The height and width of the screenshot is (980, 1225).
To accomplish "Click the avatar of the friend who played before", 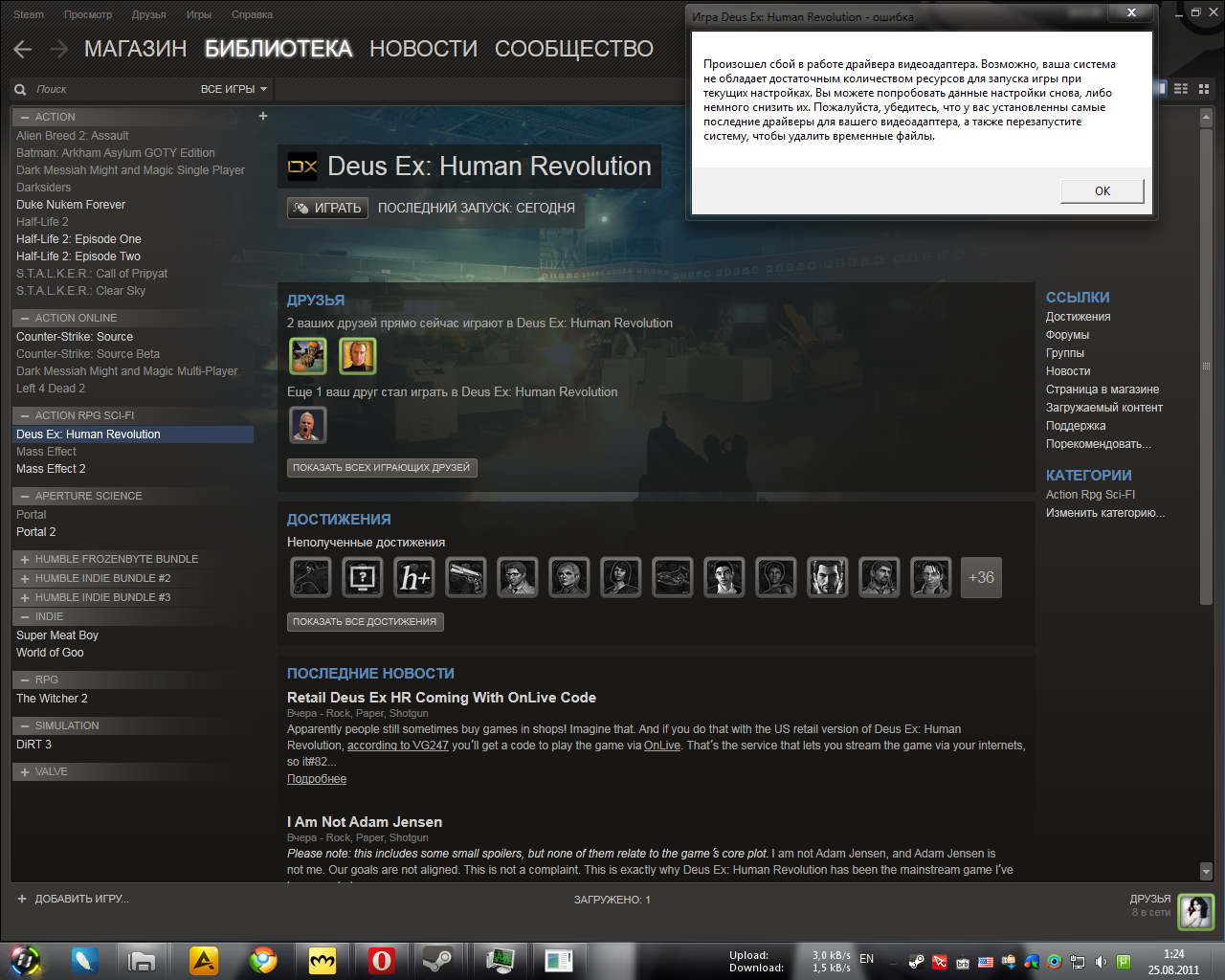I will pos(308,425).
